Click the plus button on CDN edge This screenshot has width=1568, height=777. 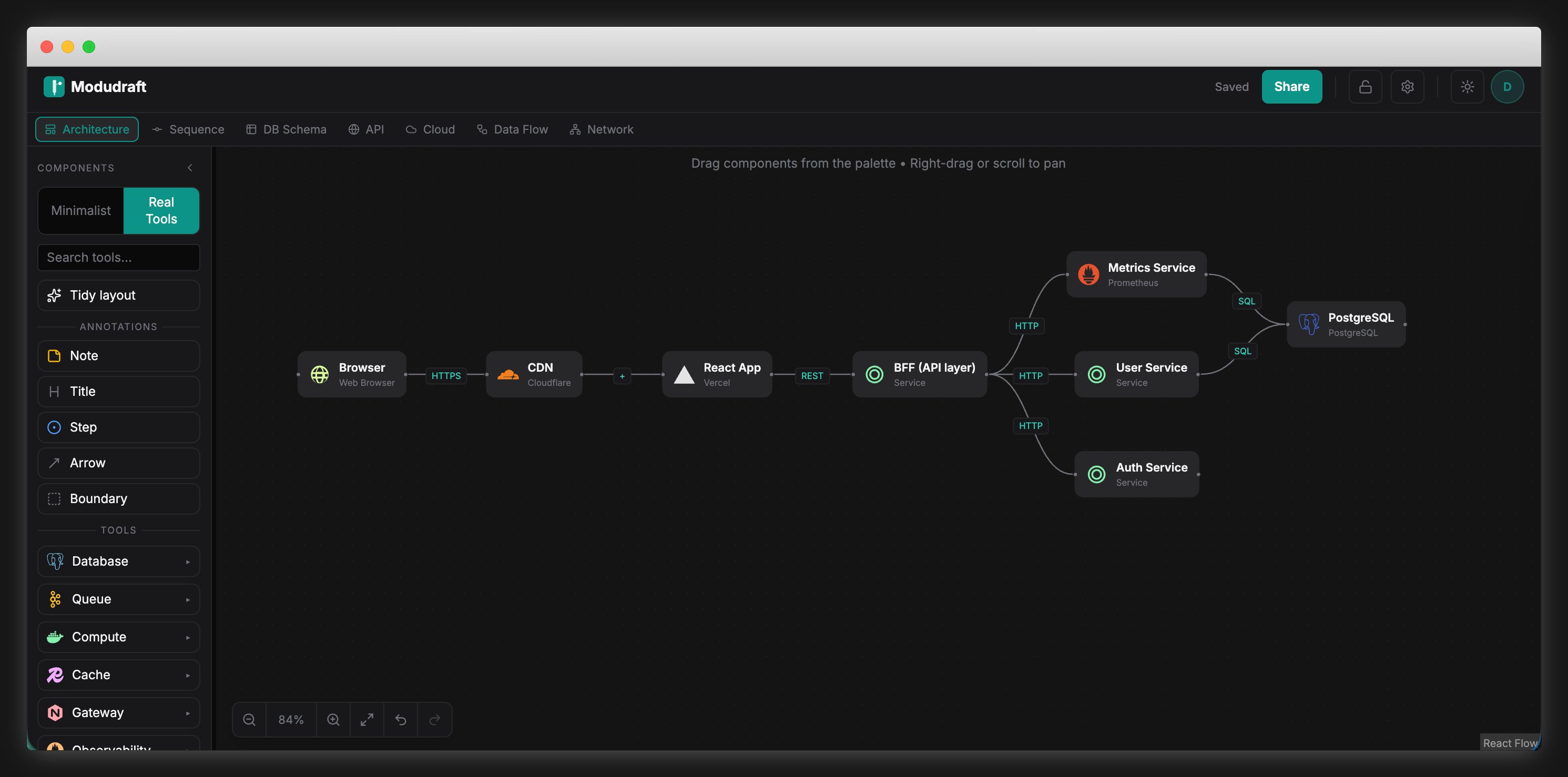coord(622,376)
